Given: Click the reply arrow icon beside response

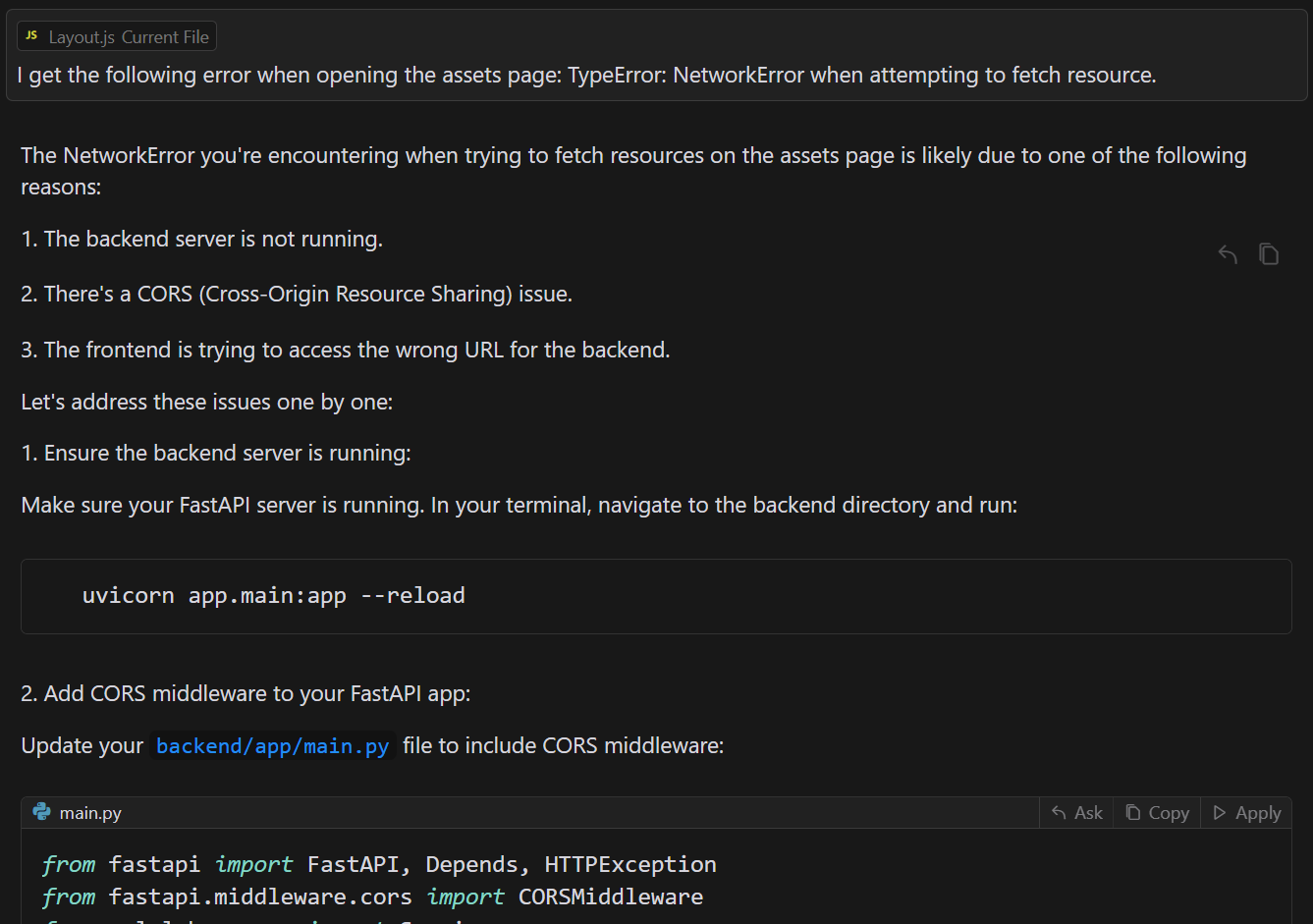Looking at the screenshot, I should 1228,254.
